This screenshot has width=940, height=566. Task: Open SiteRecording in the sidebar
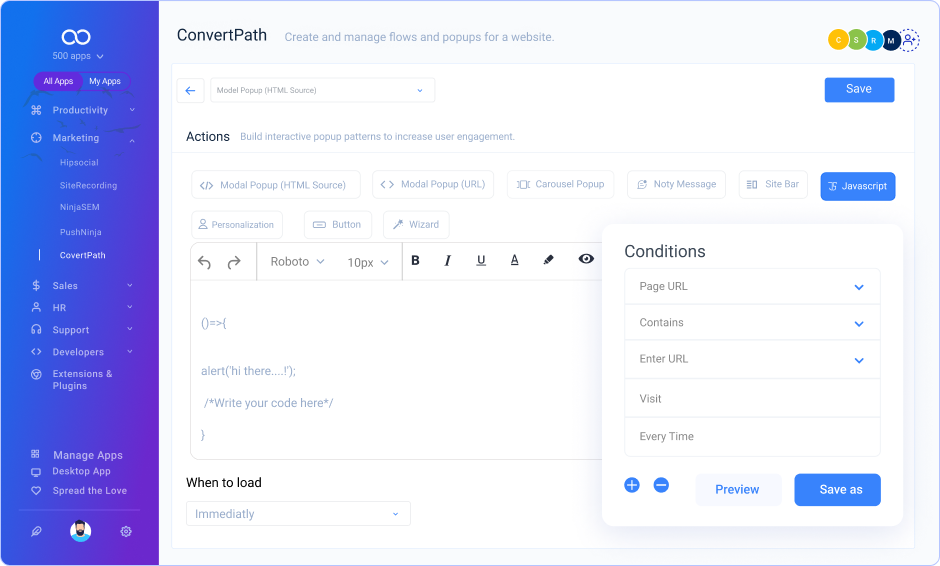(x=88, y=186)
